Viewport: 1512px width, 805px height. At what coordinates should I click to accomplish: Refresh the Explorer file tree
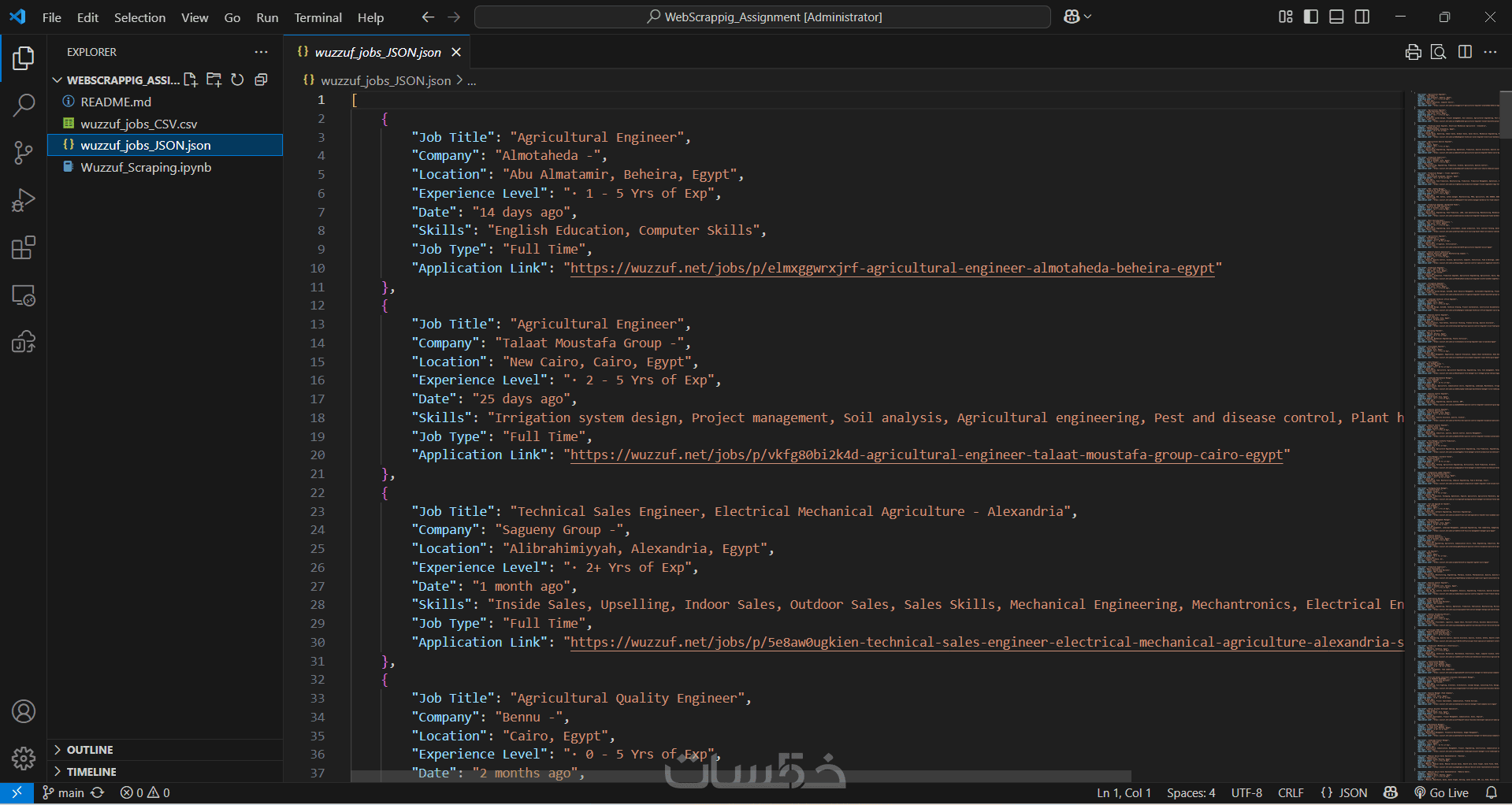point(237,80)
